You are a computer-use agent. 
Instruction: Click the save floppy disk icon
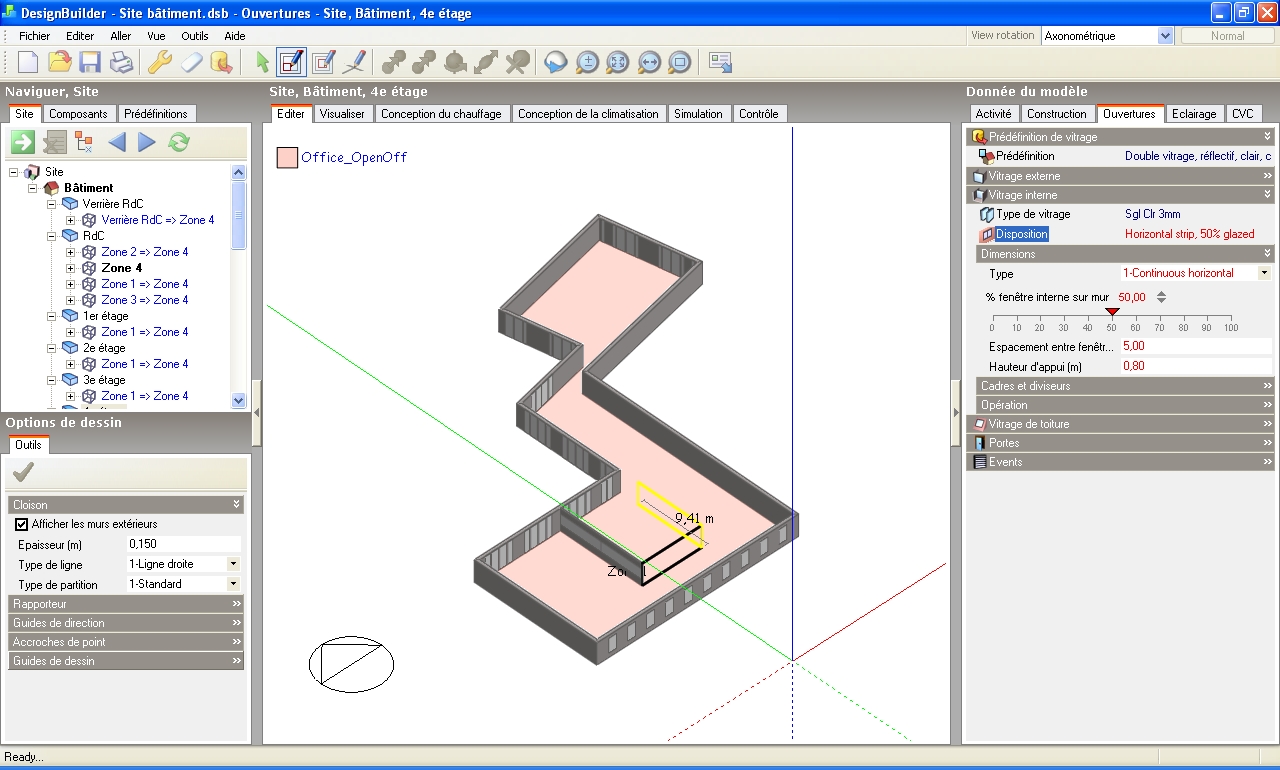(x=90, y=62)
